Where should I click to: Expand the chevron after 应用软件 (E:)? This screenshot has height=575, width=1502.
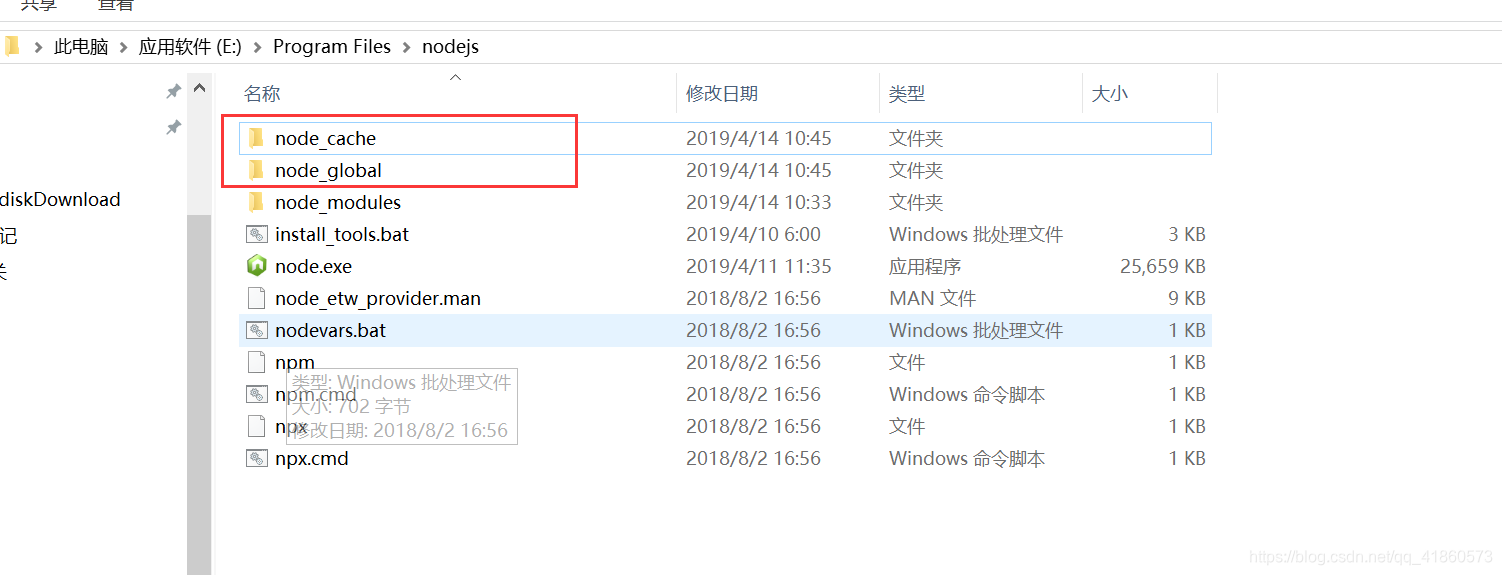coord(258,47)
